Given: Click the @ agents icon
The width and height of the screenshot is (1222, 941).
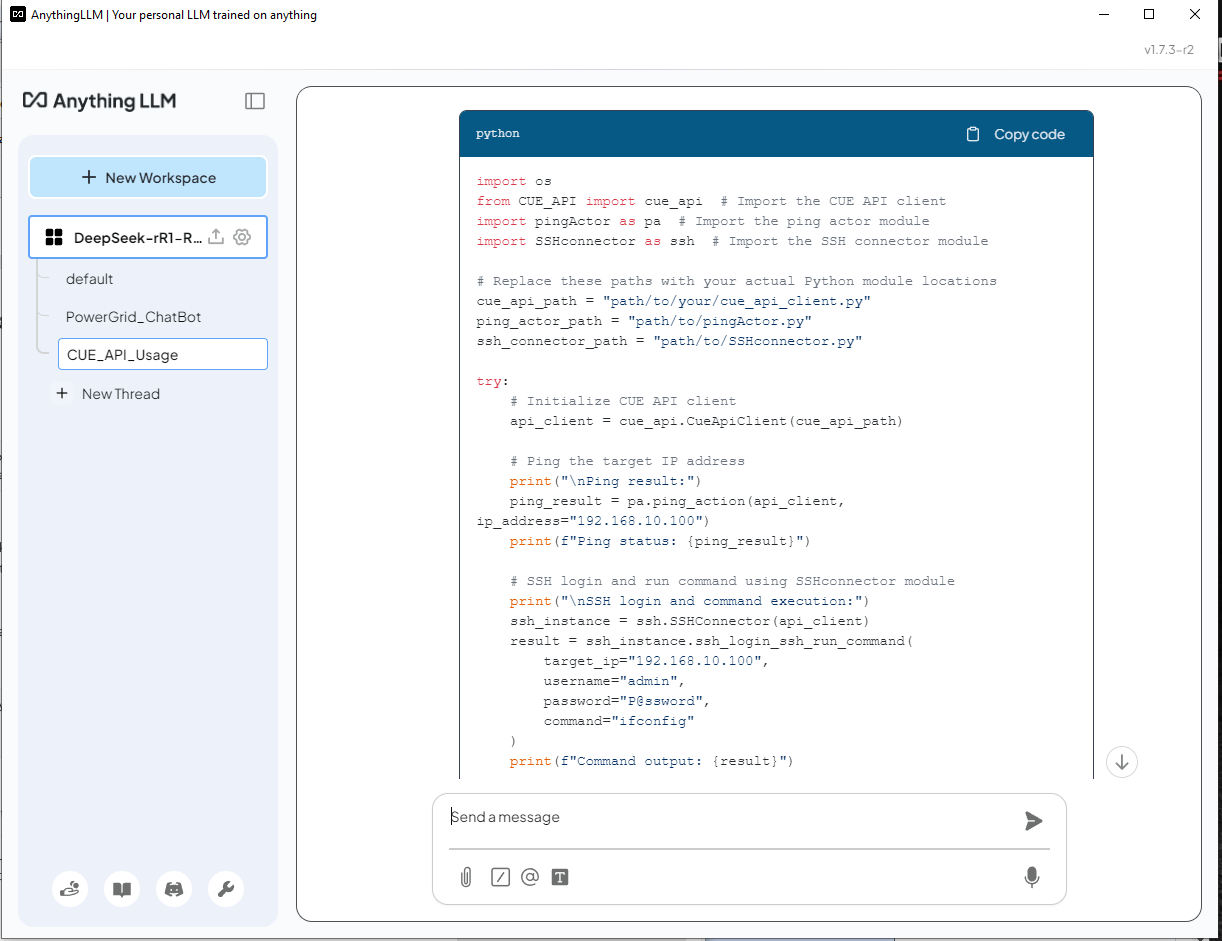Looking at the screenshot, I should click(530, 877).
